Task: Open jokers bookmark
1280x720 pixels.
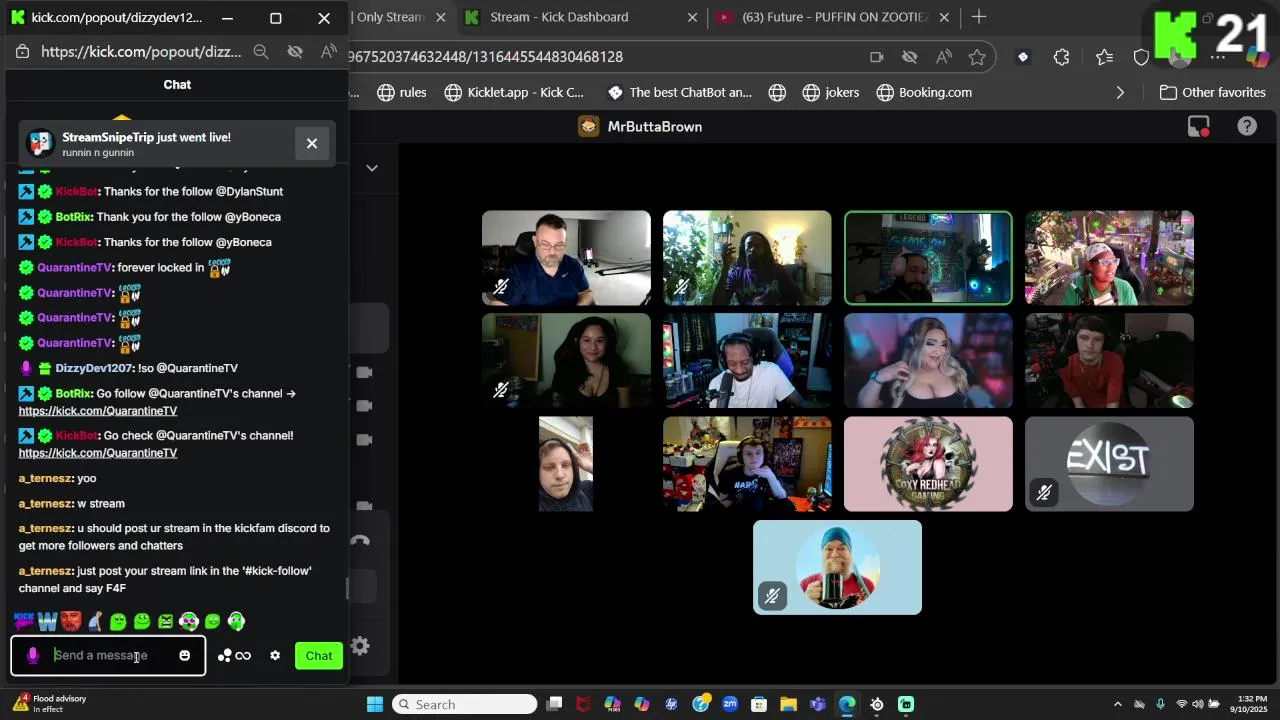Action: pyautogui.click(x=831, y=92)
